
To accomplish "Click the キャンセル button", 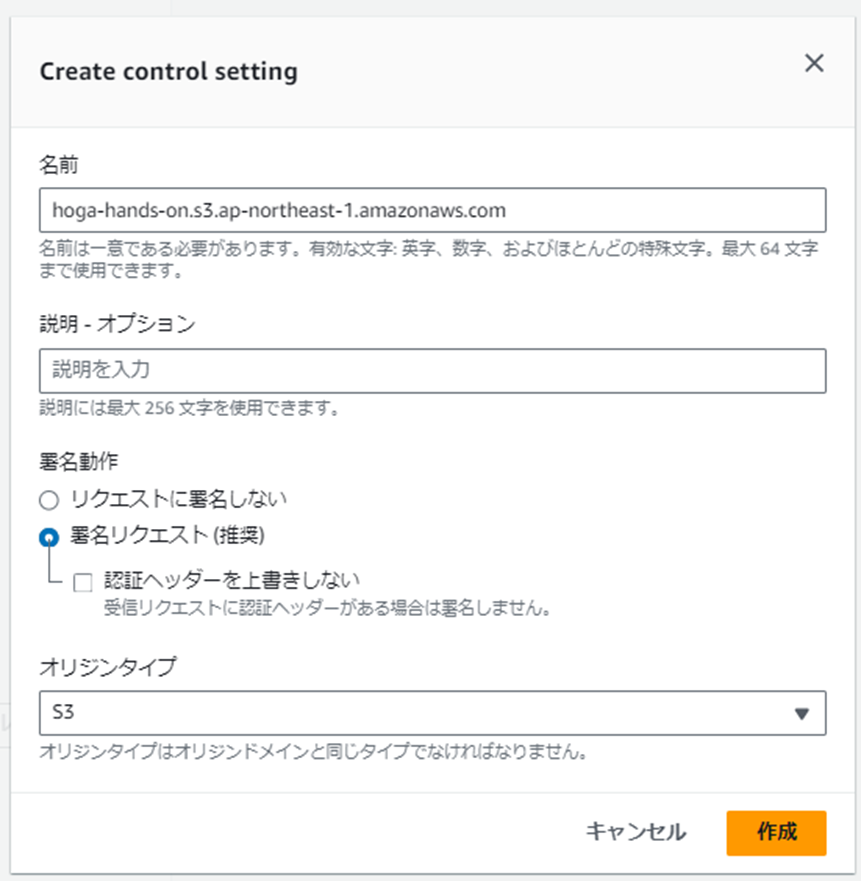I will 636,832.
